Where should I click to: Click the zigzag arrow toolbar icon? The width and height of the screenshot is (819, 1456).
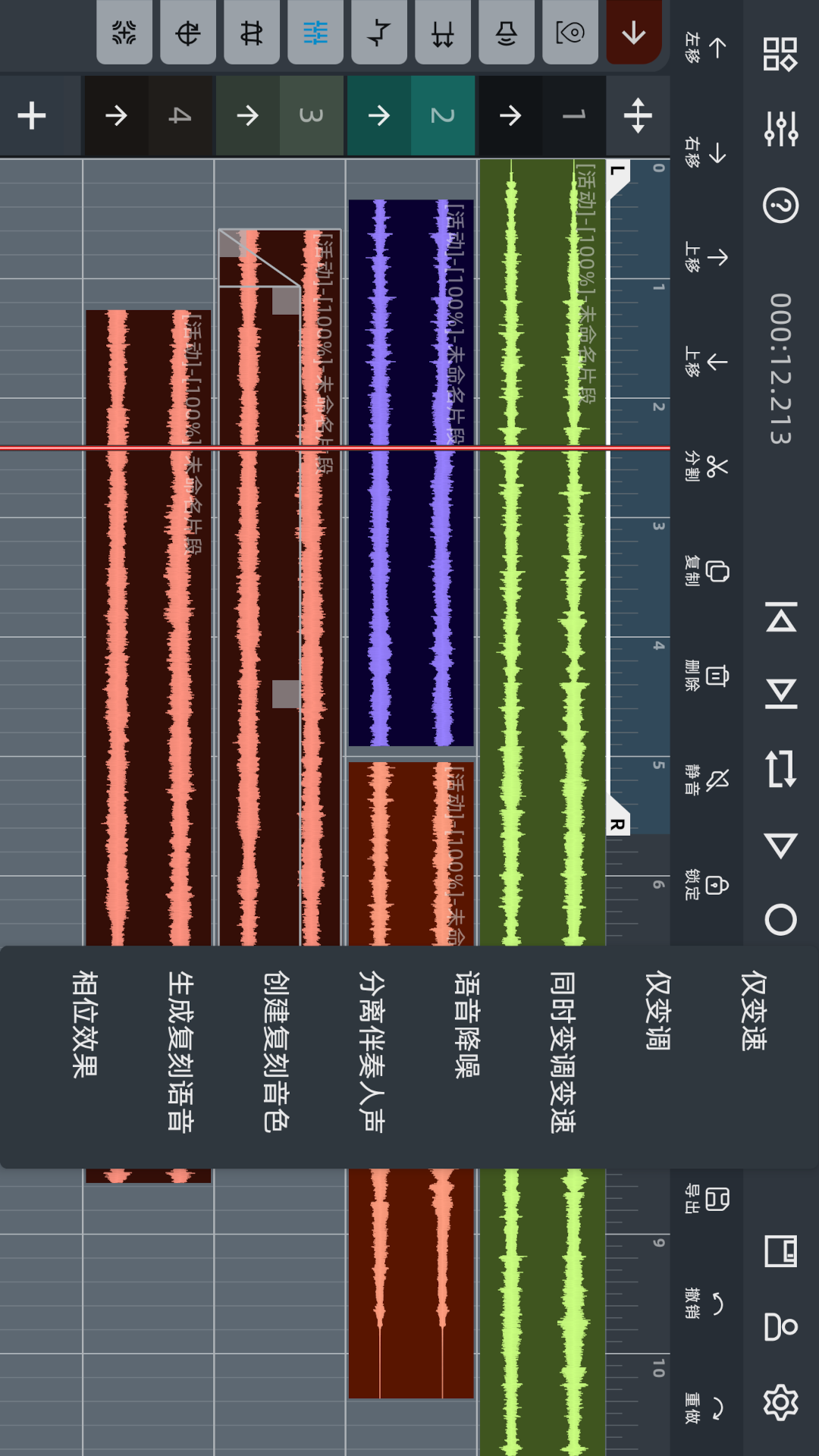(x=379, y=33)
